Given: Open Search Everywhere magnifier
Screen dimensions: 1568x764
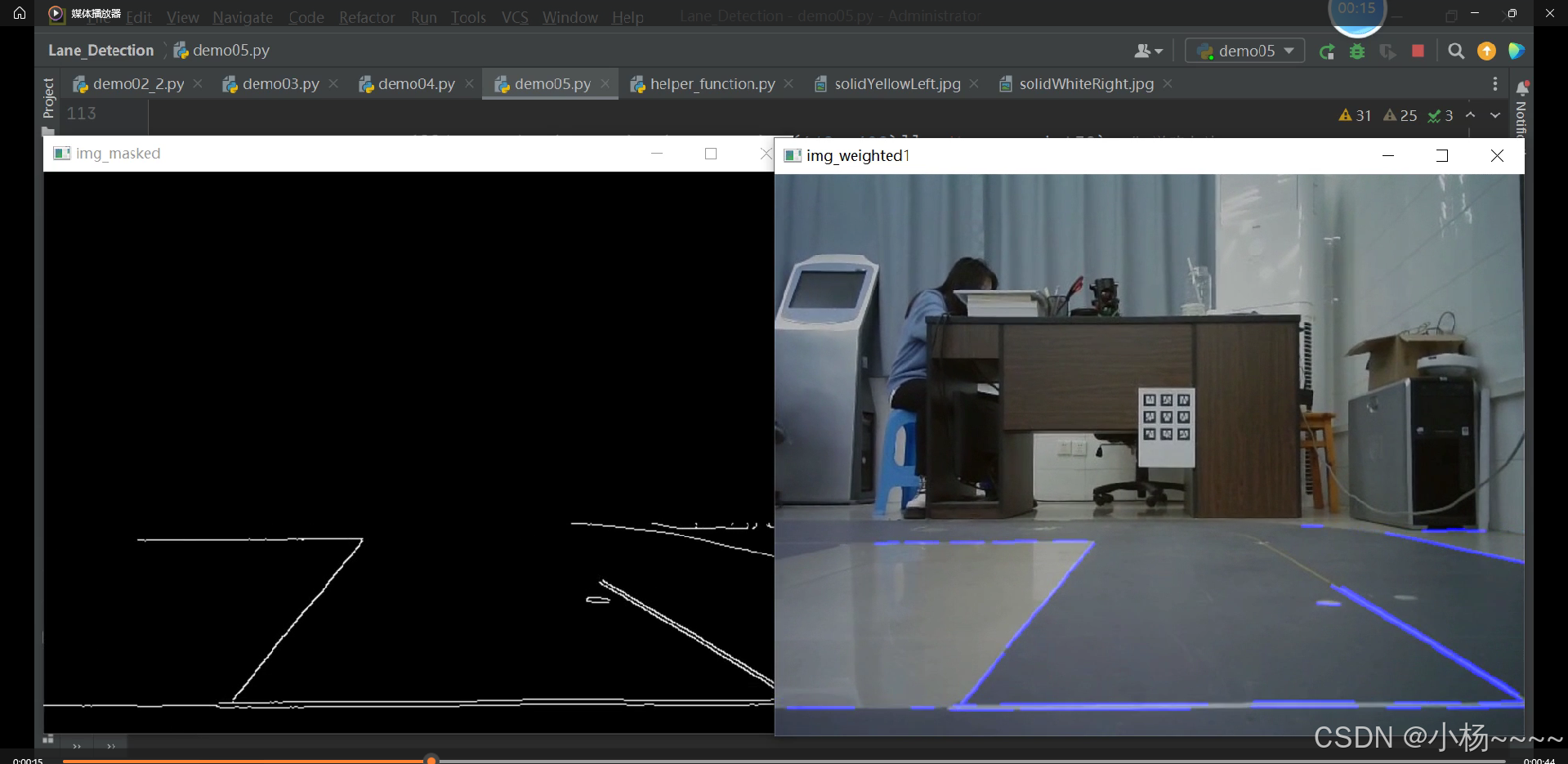Looking at the screenshot, I should (x=1456, y=51).
